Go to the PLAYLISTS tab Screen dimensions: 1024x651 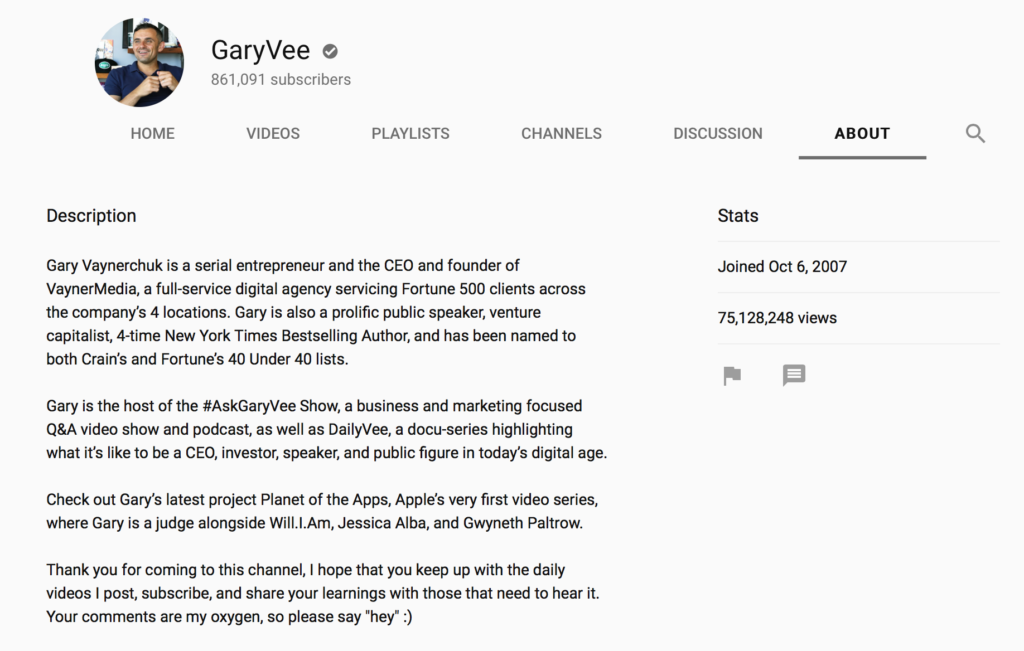(410, 134)
